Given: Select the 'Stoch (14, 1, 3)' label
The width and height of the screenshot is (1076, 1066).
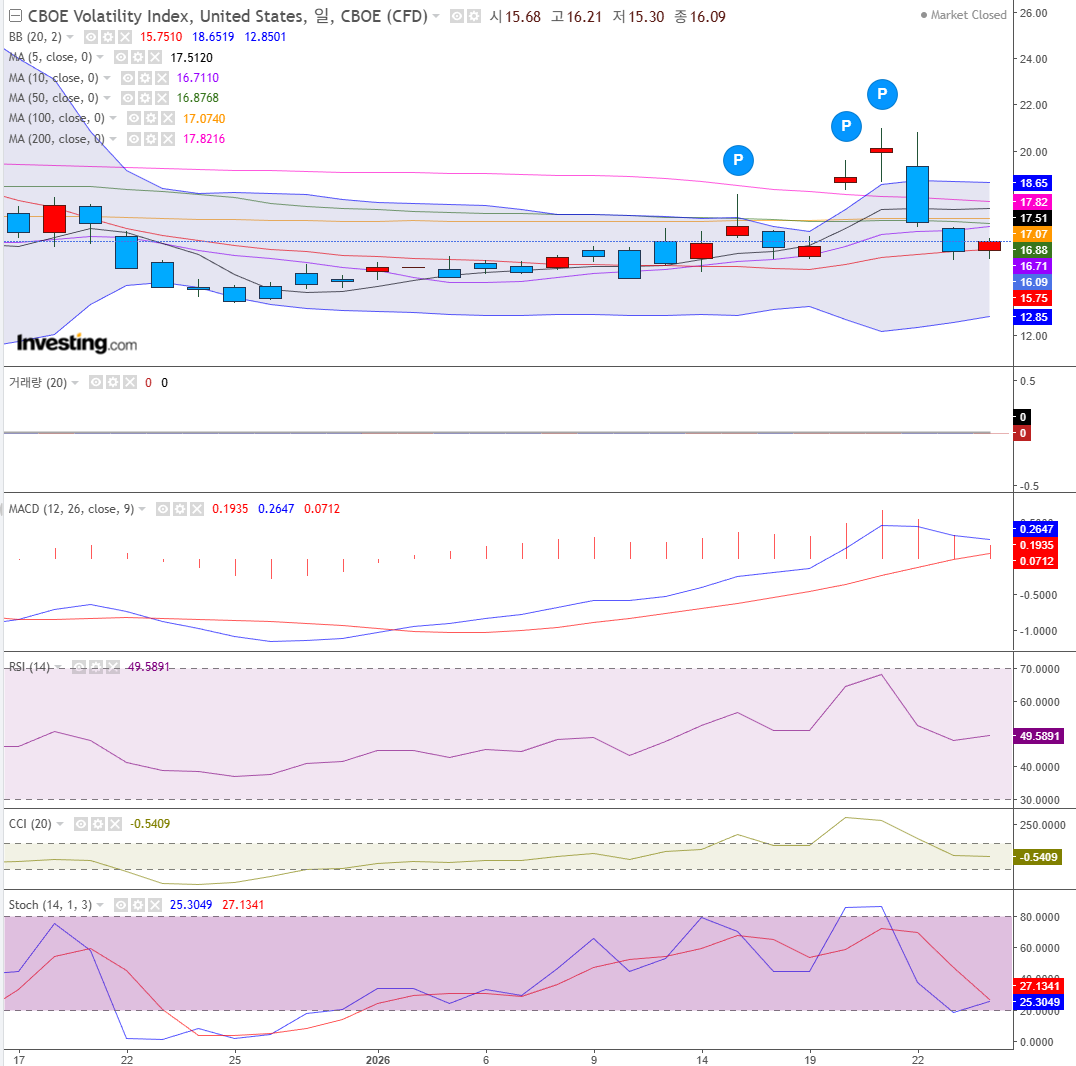Looking at the screenshot, I should [x=50, y=905].
